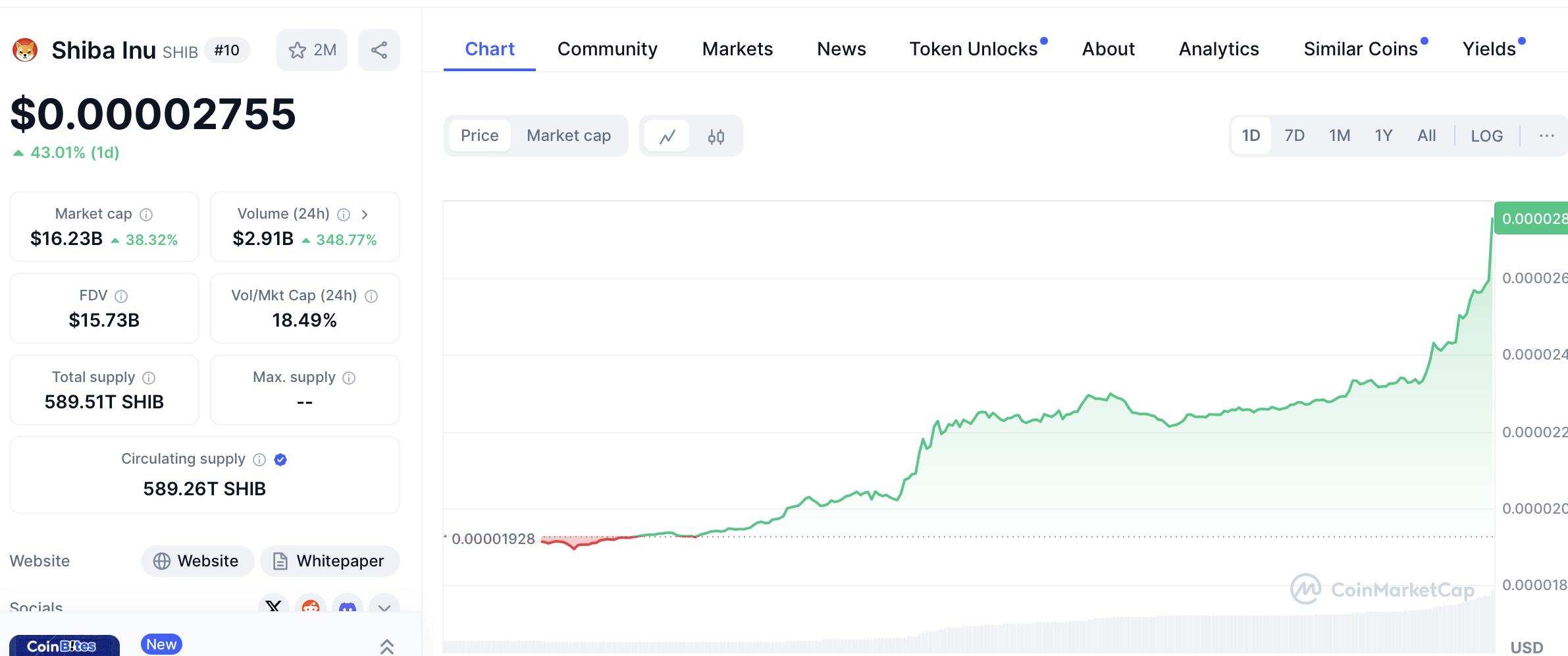Click the FDV info icon
This screenshot has width=1568, height=656.
pyautogui.click(x=121, y=296)
